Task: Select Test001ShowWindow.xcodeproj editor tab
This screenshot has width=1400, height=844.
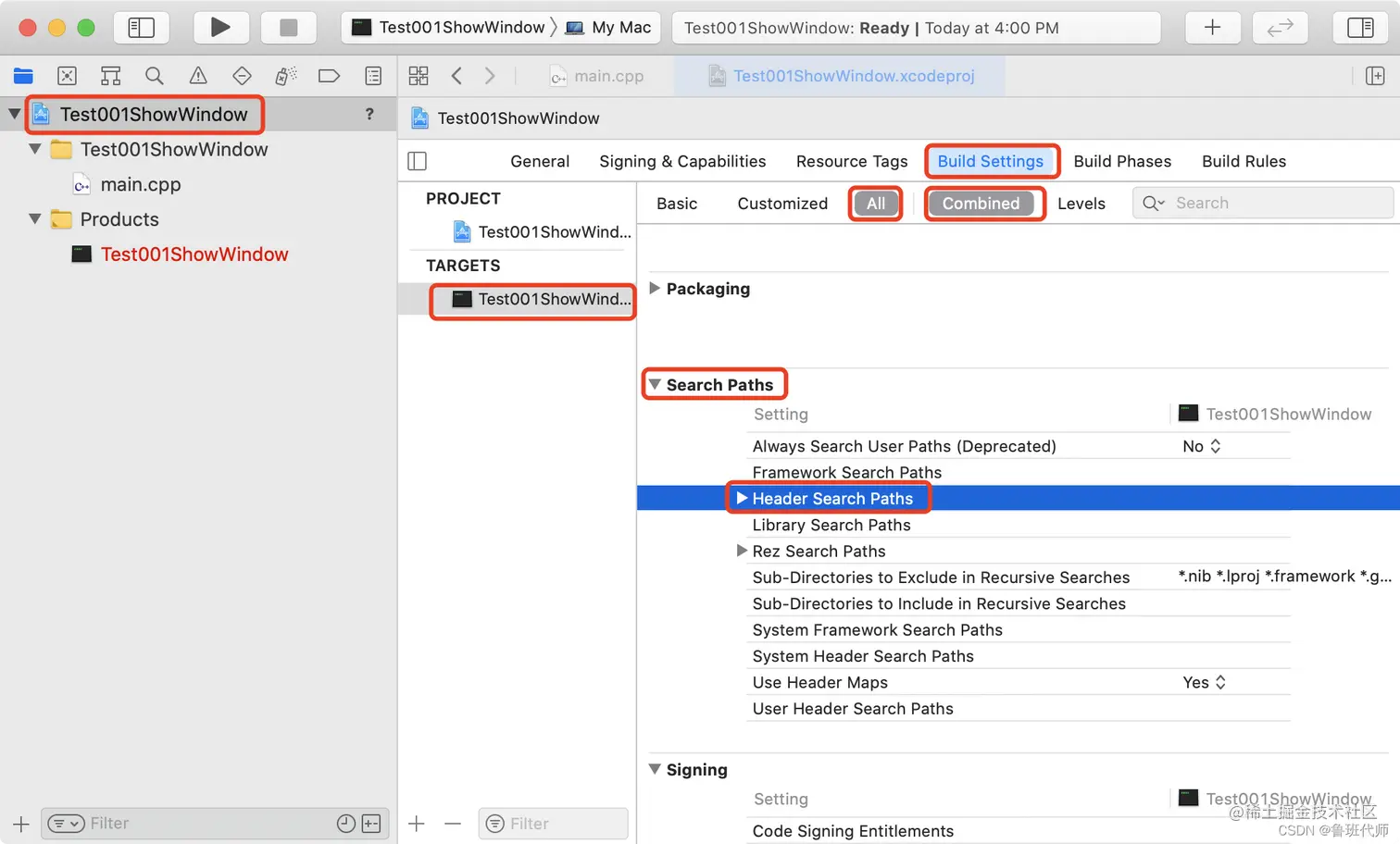Action: click(841, 76)
